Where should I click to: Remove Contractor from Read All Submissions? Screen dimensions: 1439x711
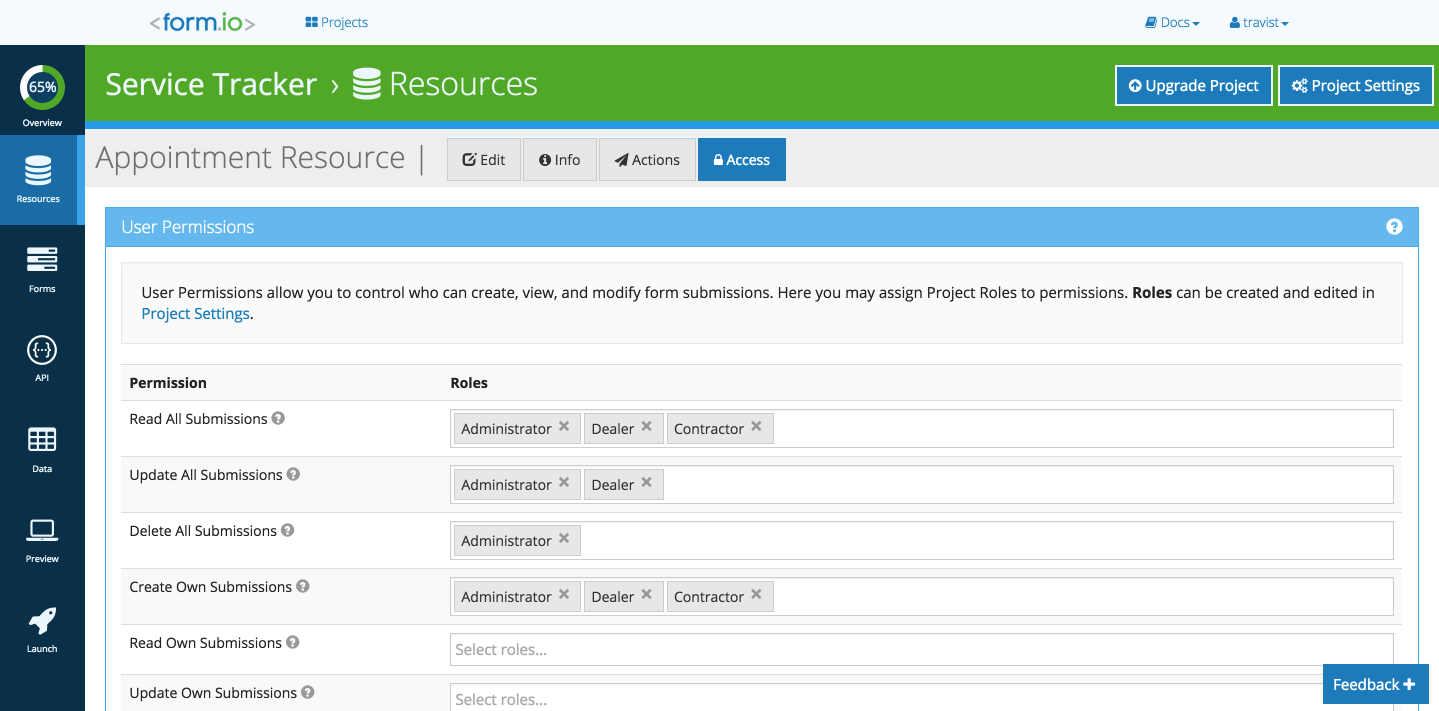(x=756, y=427)
